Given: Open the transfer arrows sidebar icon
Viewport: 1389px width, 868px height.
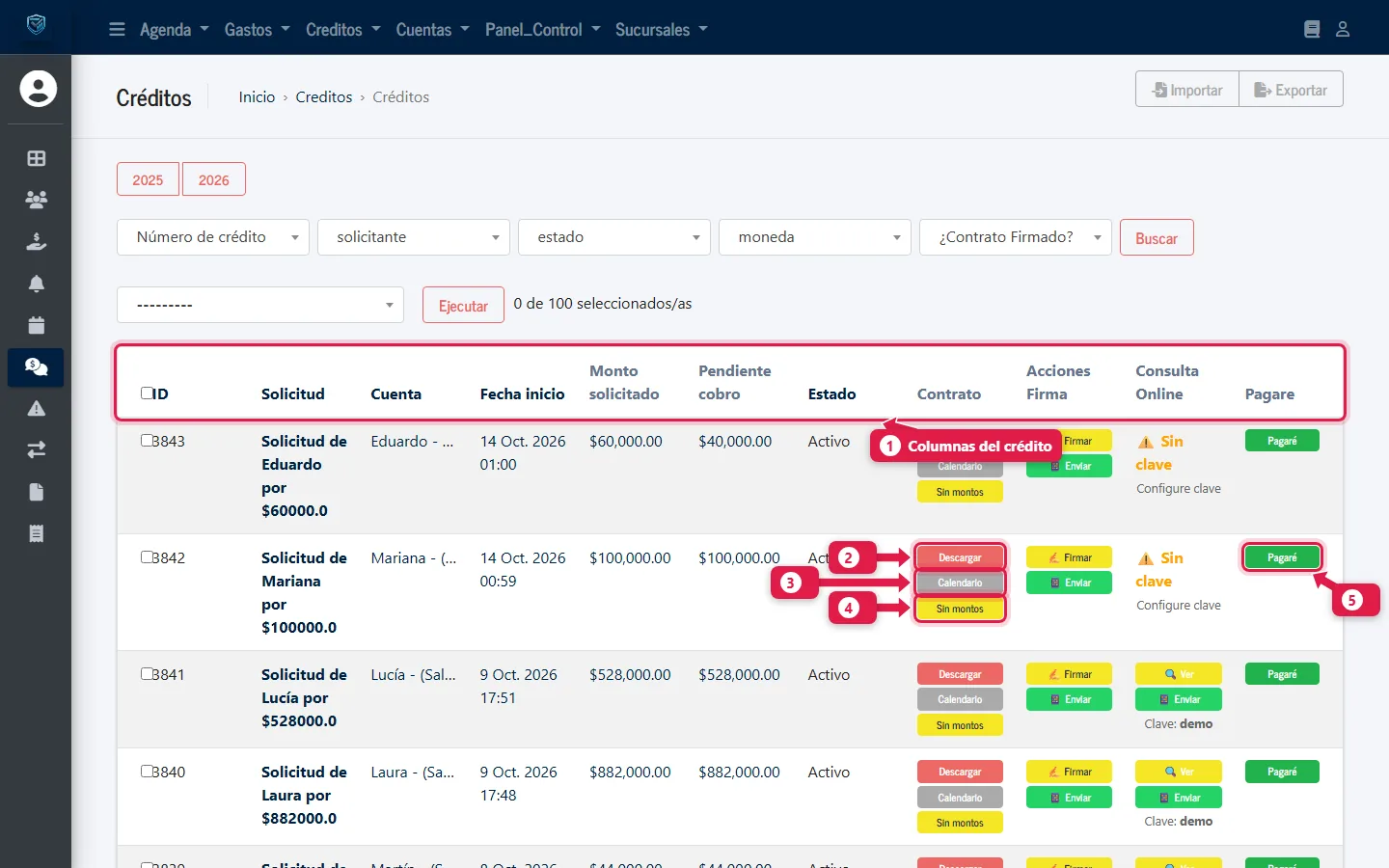Looking at the screenshot, I should pyautogui.click(x=37, y=450).
